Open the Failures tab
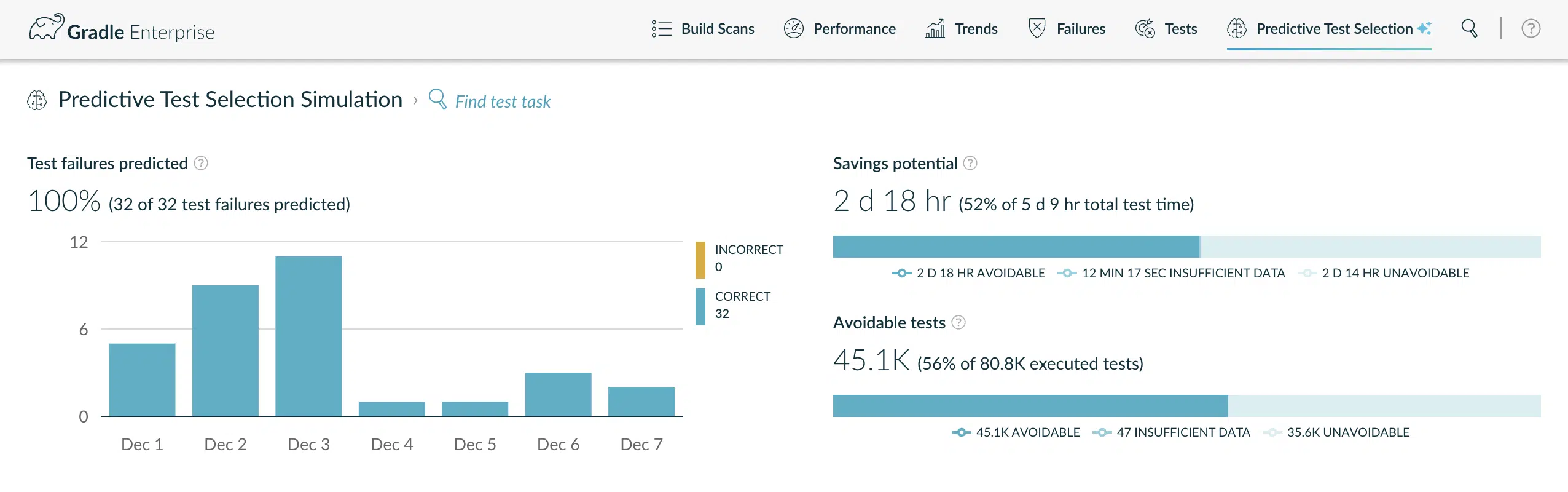 click(x=1067, y=29)
